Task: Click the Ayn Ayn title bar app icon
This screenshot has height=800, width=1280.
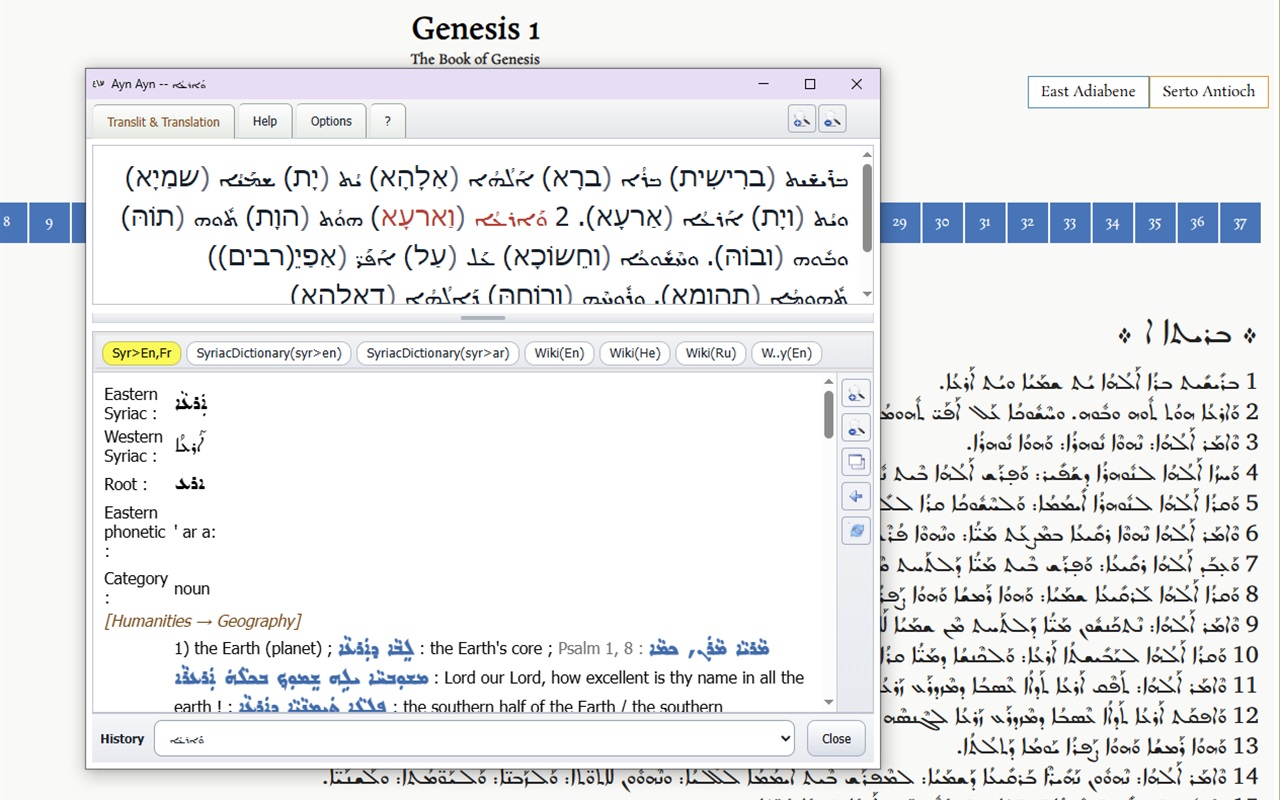Action: (98, 84)
